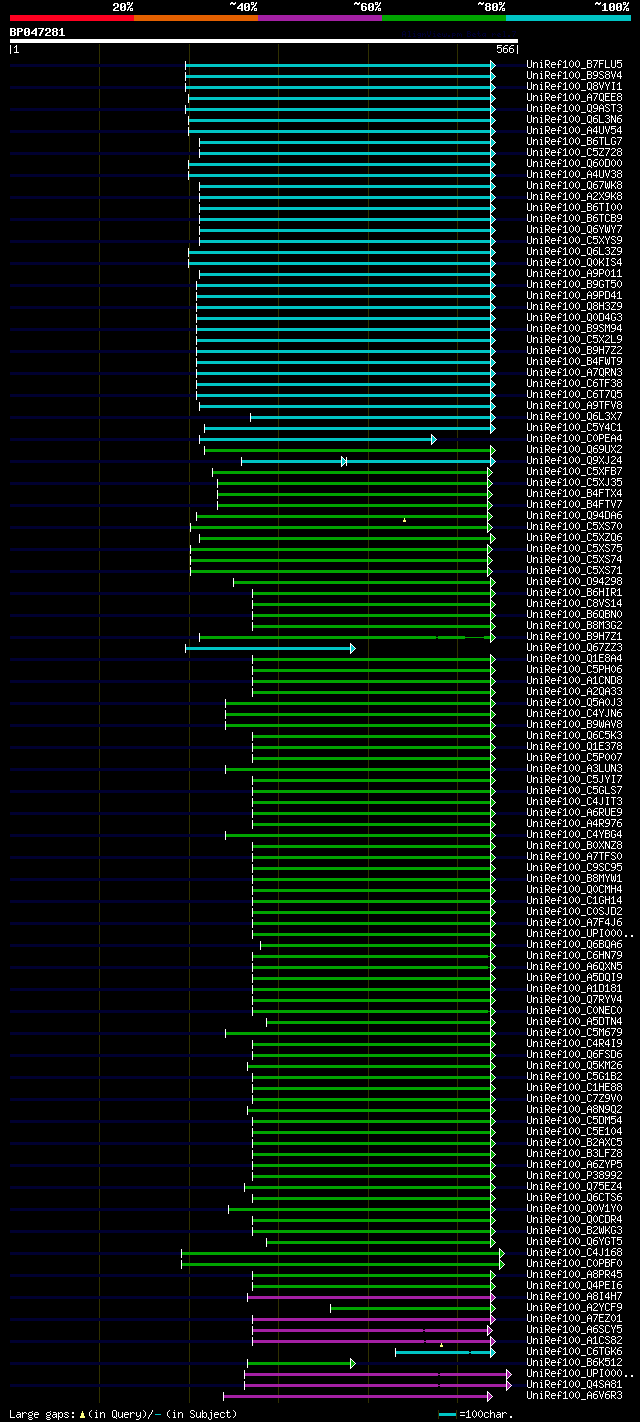Click the UniRef100_B6TLG7 entry

[x=574, y=141]
